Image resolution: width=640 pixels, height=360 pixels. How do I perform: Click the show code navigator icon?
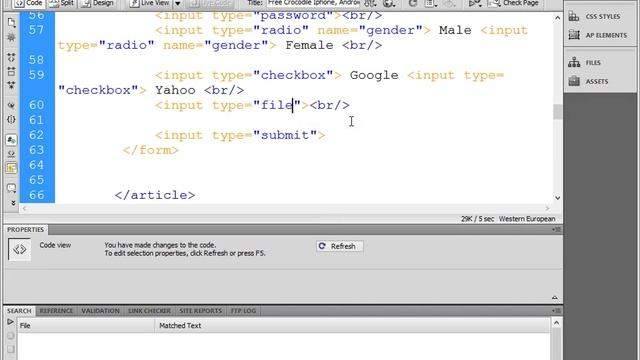11,37
